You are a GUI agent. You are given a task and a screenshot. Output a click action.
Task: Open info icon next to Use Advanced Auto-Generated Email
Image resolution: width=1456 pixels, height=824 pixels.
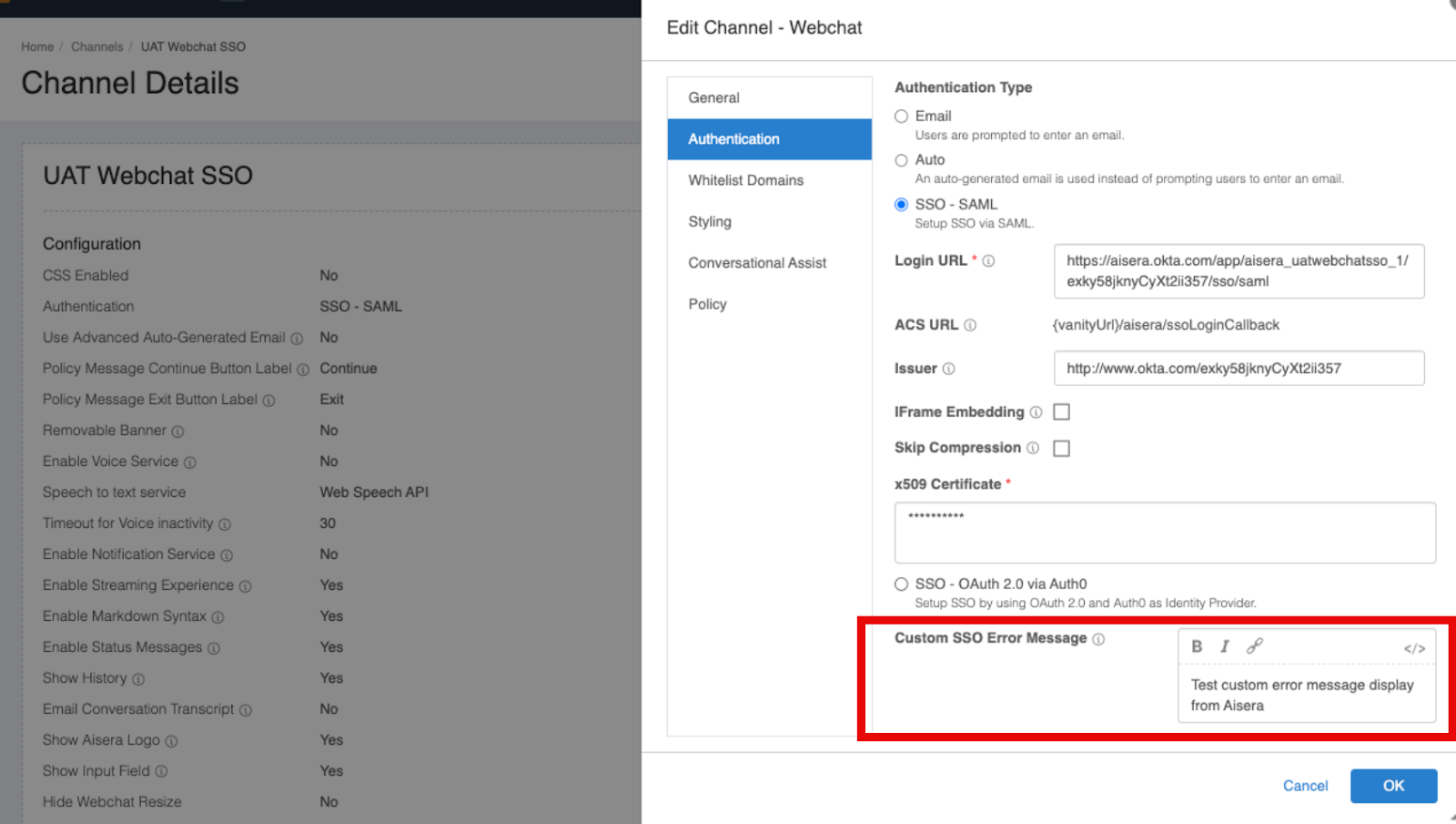click(x=297, y=339)
